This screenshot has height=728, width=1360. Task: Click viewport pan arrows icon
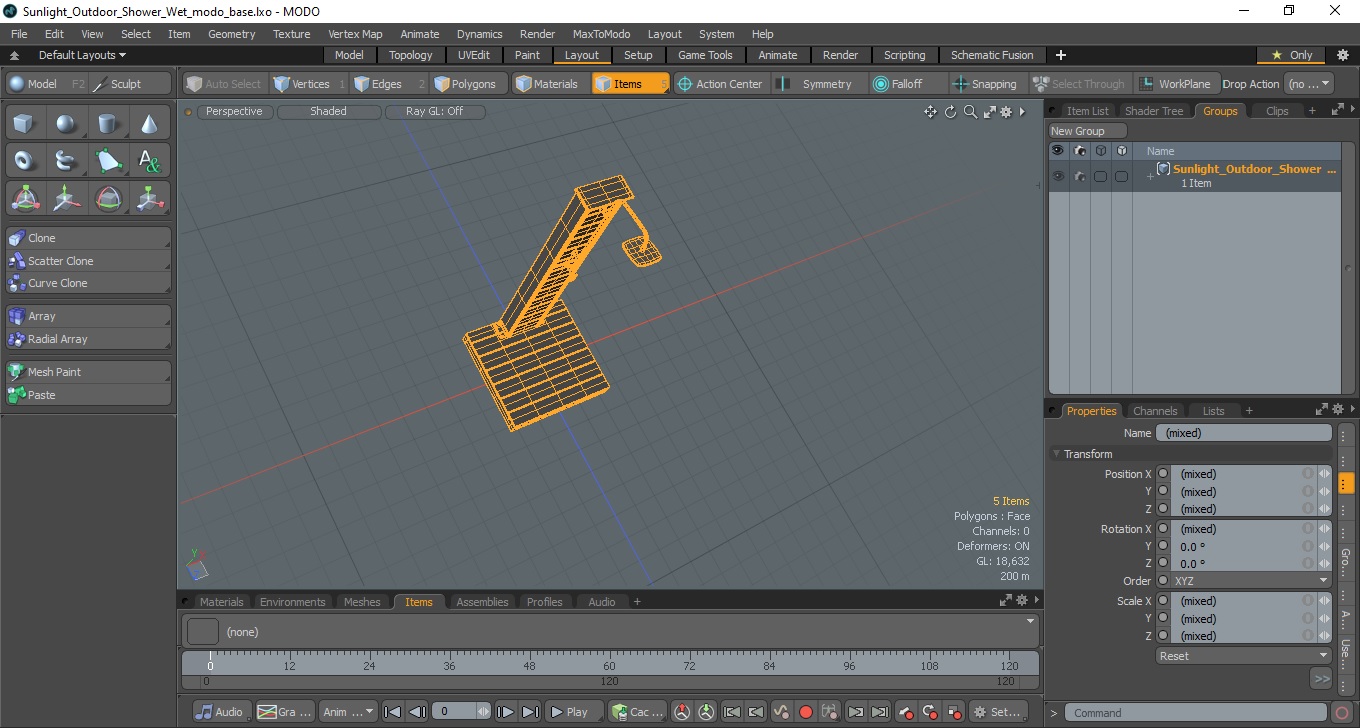[x=930, y=112]
